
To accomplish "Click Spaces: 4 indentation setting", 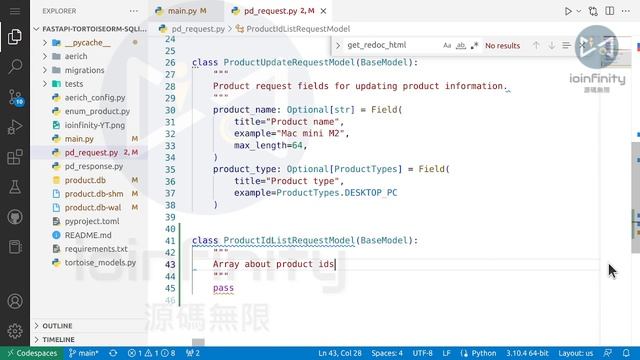I will tap(387, 353).
